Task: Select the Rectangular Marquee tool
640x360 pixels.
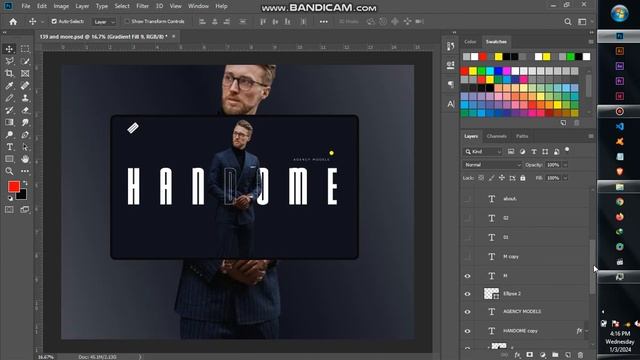Action: [x=25, y=49]
